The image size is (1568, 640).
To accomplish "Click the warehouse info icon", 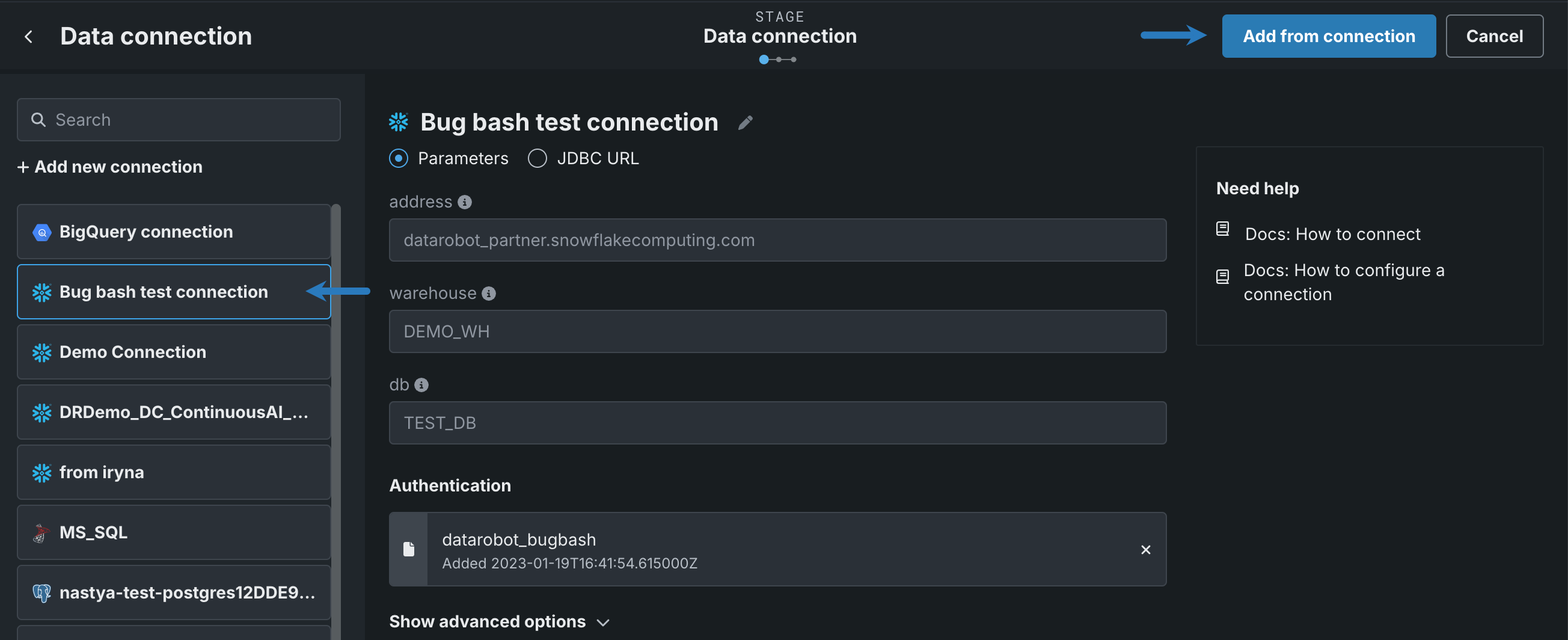I will [488, 294].
